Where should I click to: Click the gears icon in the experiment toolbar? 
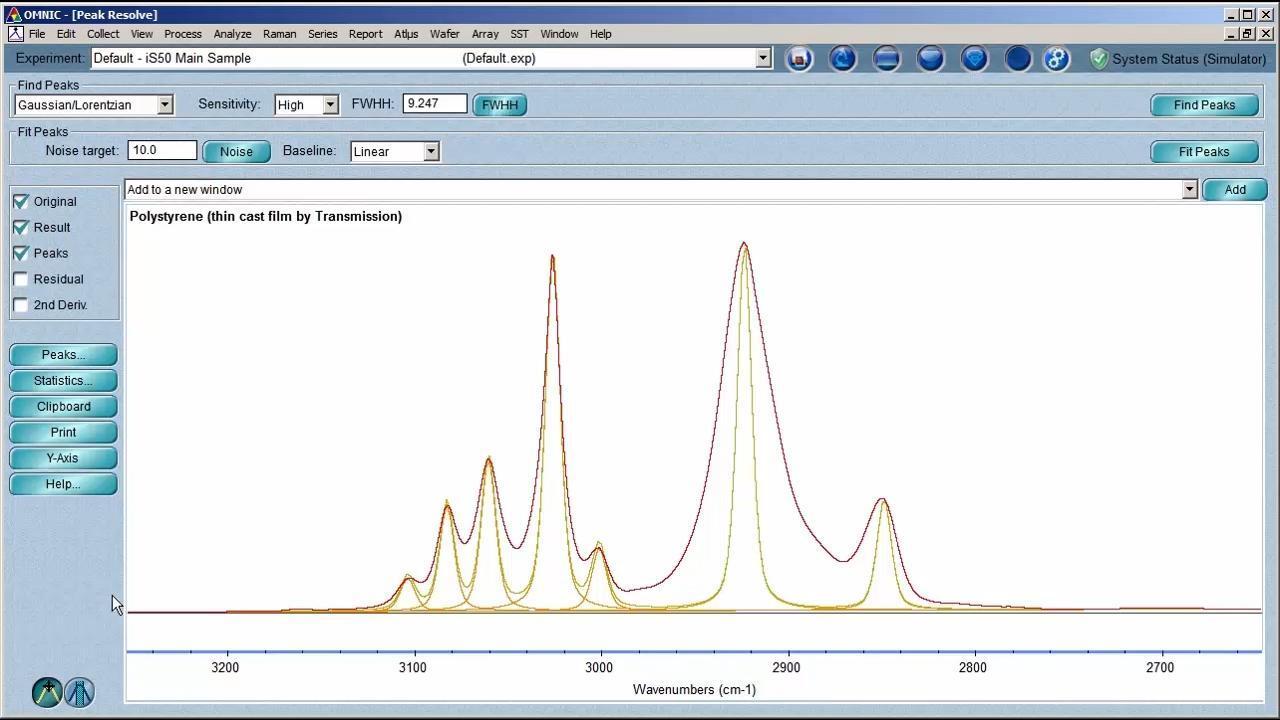(x=1057, y=59)
